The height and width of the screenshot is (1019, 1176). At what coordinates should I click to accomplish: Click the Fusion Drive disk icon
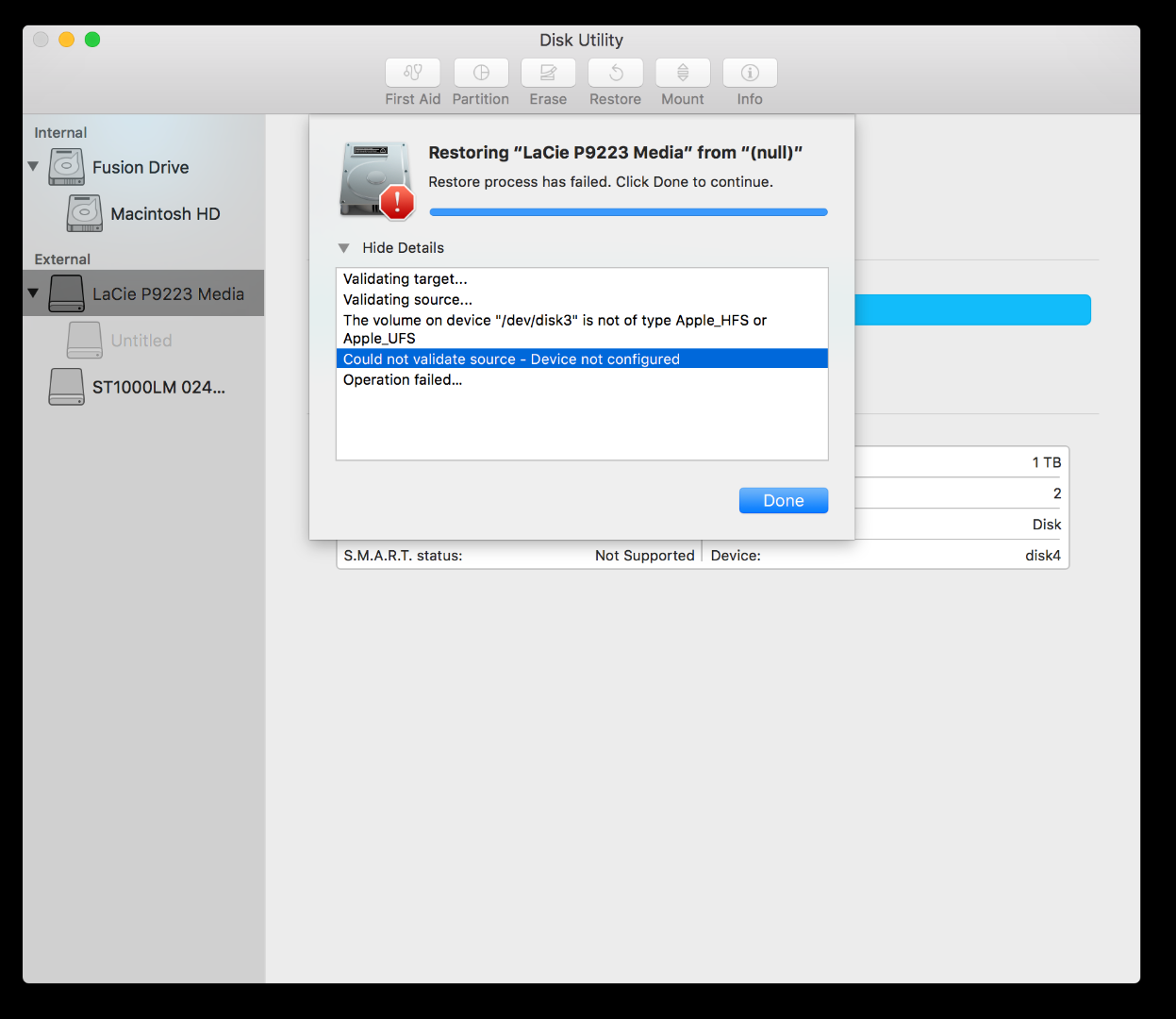(x=67, y=167)
